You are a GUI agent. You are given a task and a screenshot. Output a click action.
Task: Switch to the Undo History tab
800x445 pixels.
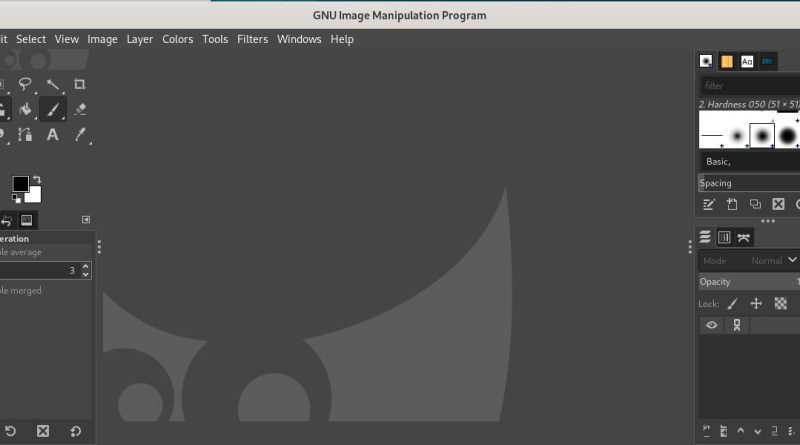tap(7, 220)
